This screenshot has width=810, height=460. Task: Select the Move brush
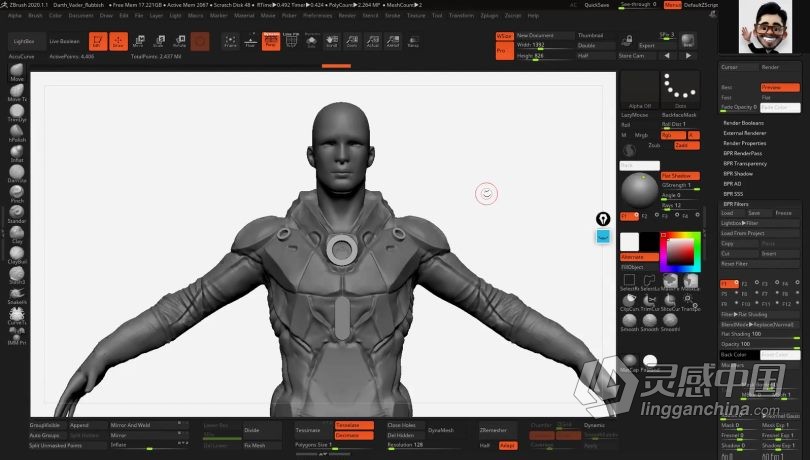17,72
